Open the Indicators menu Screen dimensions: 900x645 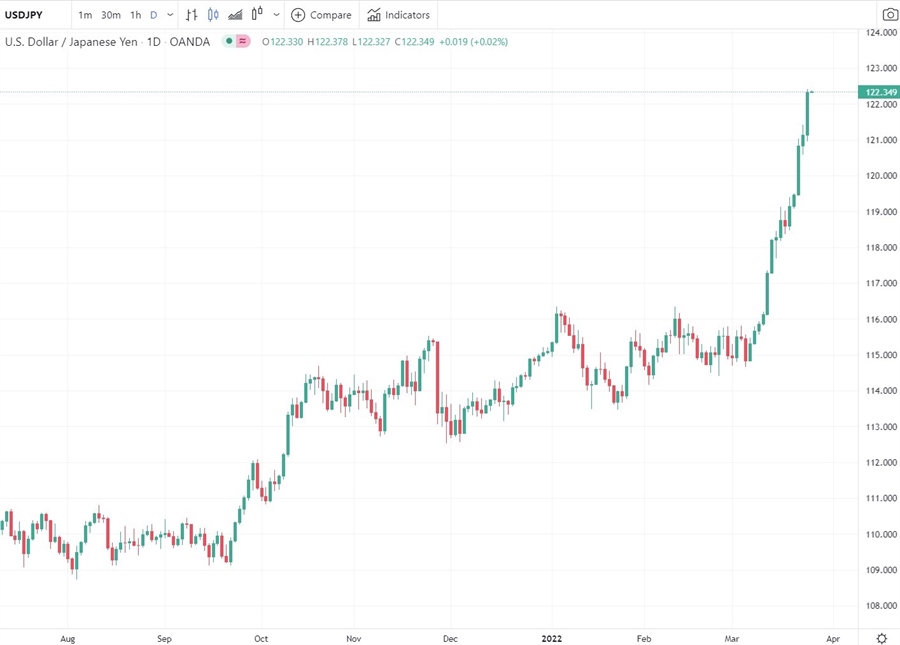(398, 15)
